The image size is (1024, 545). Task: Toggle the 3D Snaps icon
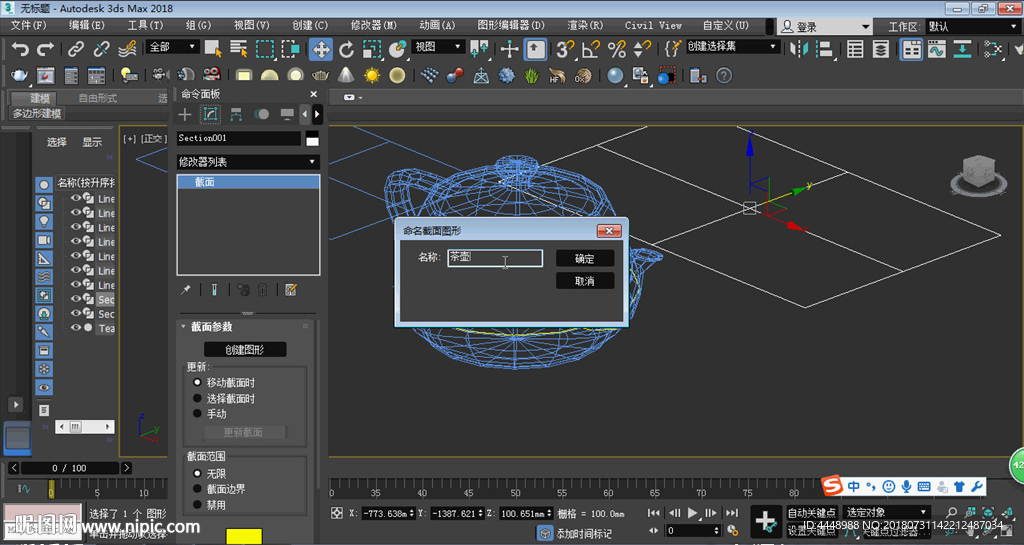[565, 49]
